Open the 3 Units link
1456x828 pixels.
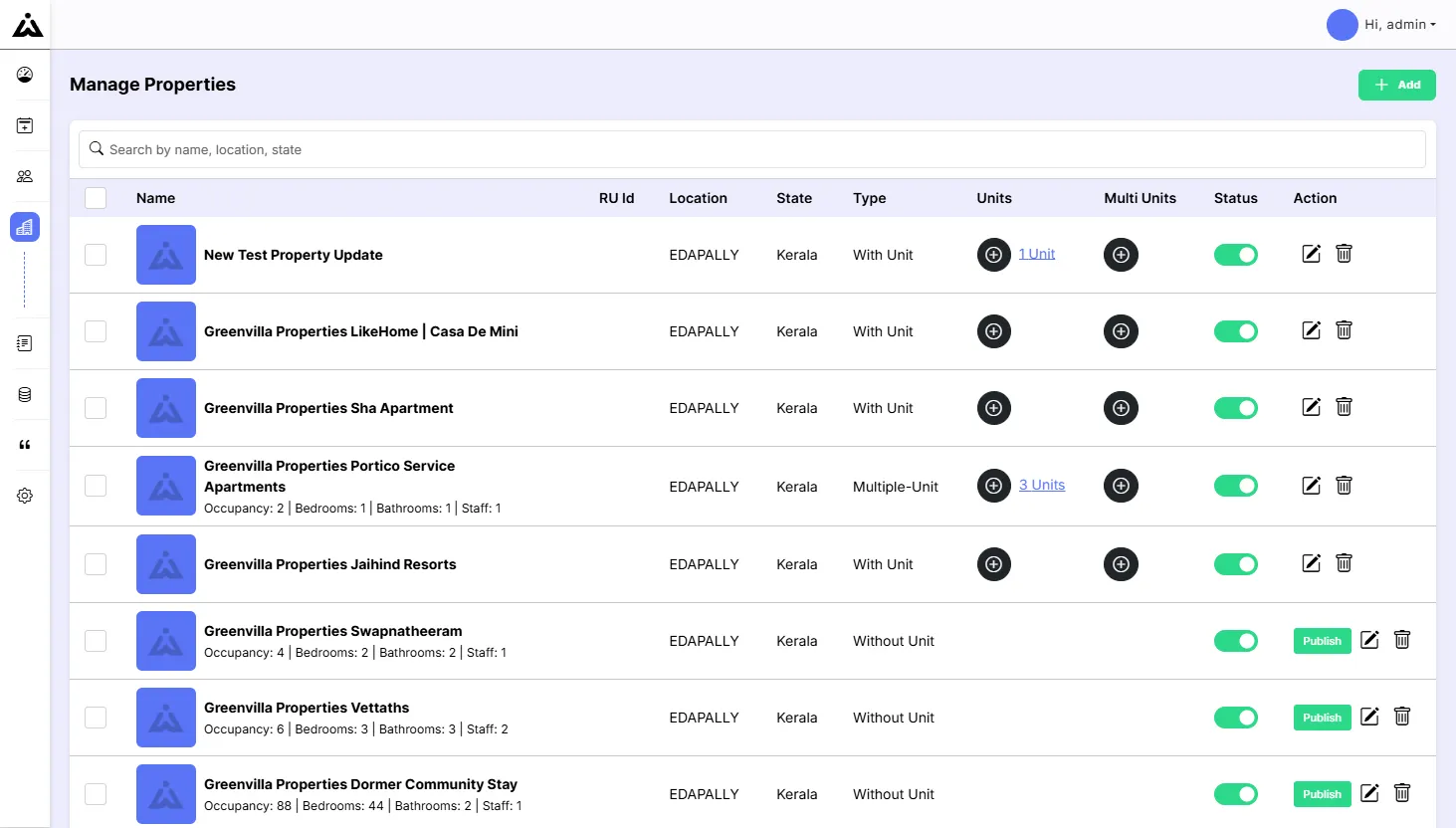[1041, 485]
